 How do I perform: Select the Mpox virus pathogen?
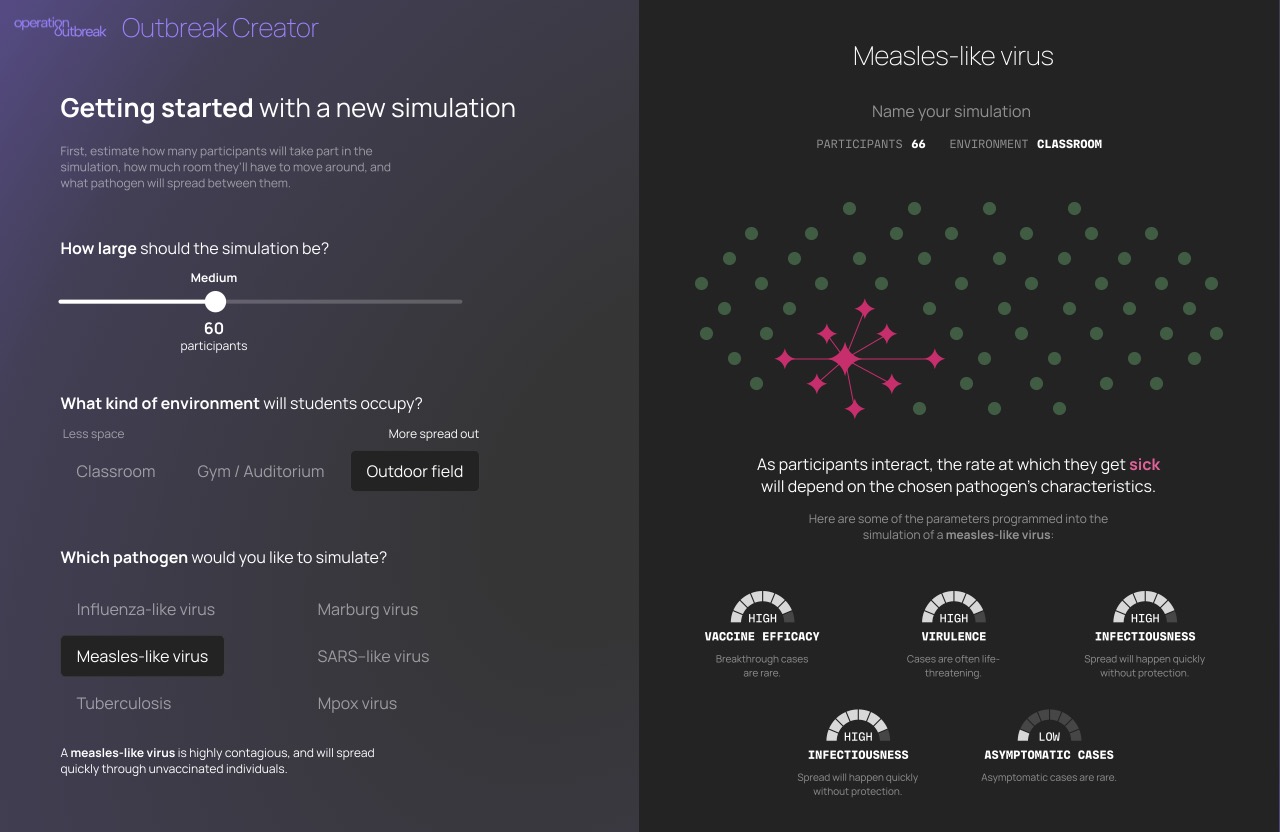pyautogui.click(x=357, y=703)
